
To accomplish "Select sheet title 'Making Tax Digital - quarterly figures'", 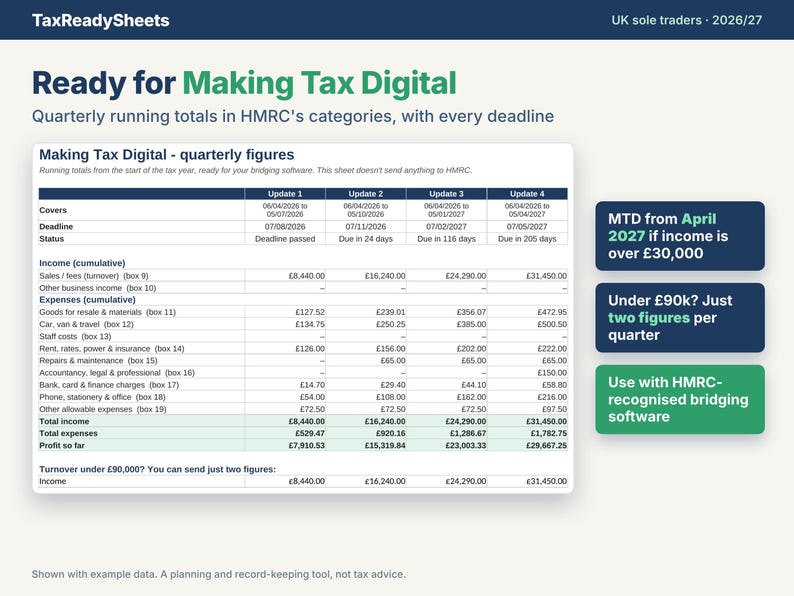I will (167, 154).
